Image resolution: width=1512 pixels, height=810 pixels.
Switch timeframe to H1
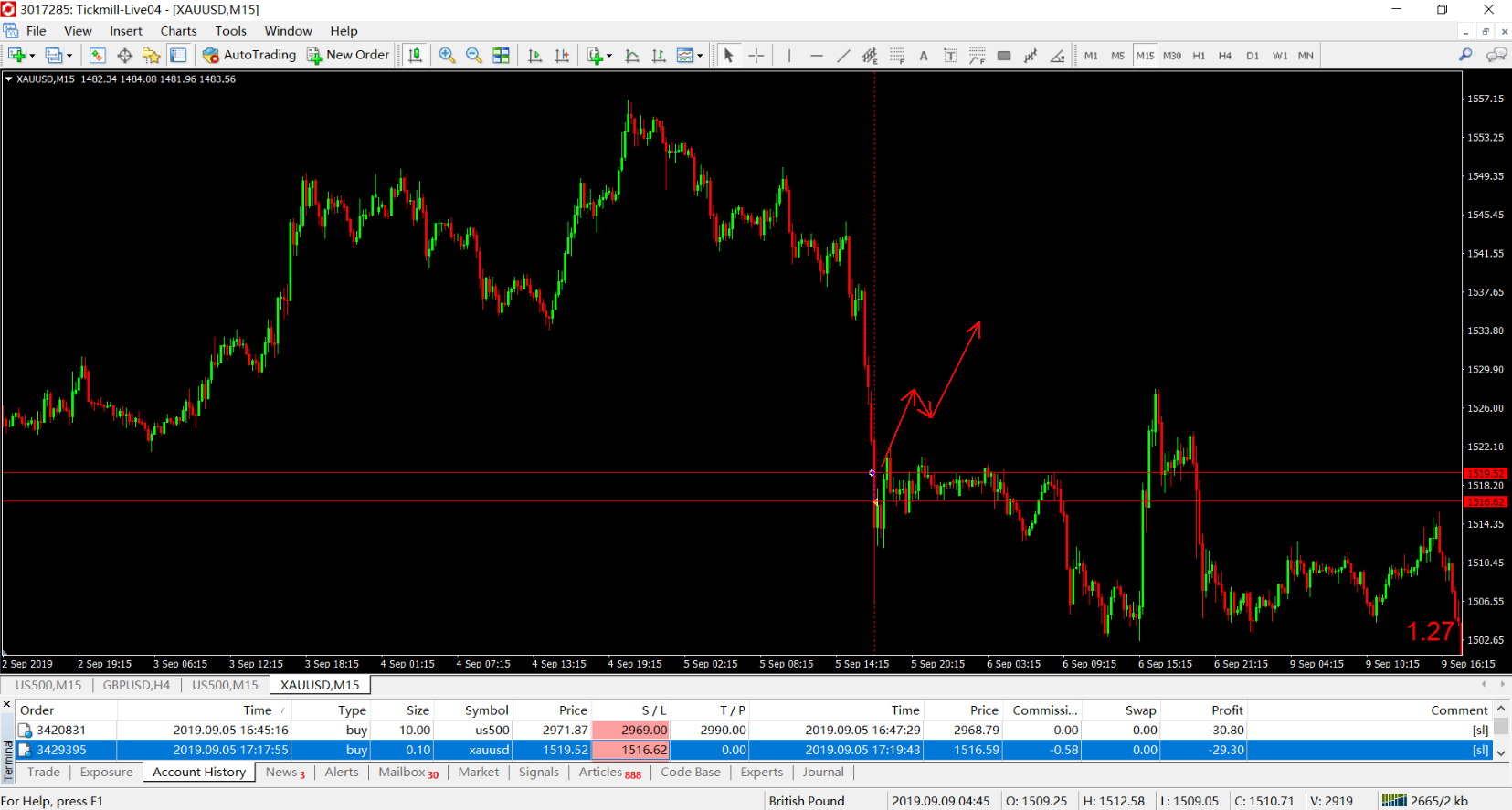click(1199, 56)
